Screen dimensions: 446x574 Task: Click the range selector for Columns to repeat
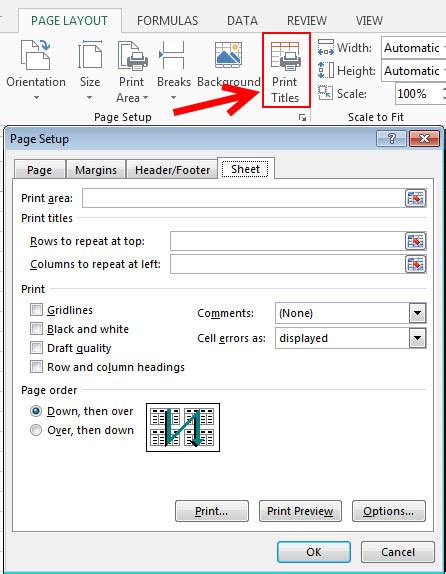pyautogui.click(x=416, y=264)
